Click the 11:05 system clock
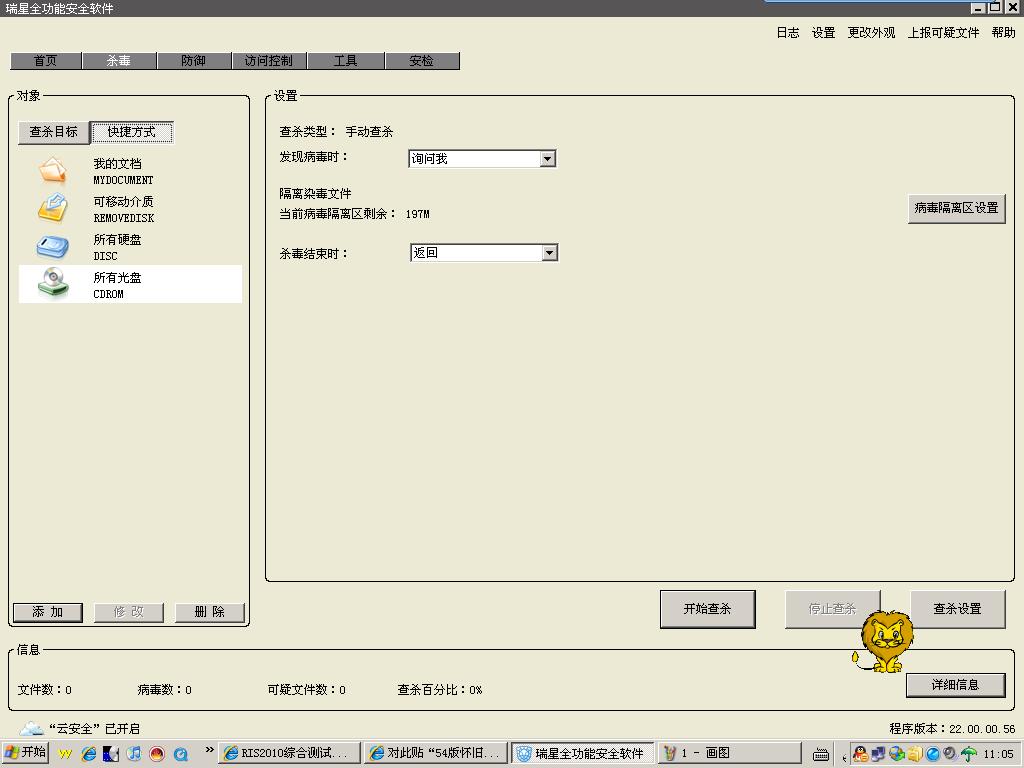 pos(998,754)
